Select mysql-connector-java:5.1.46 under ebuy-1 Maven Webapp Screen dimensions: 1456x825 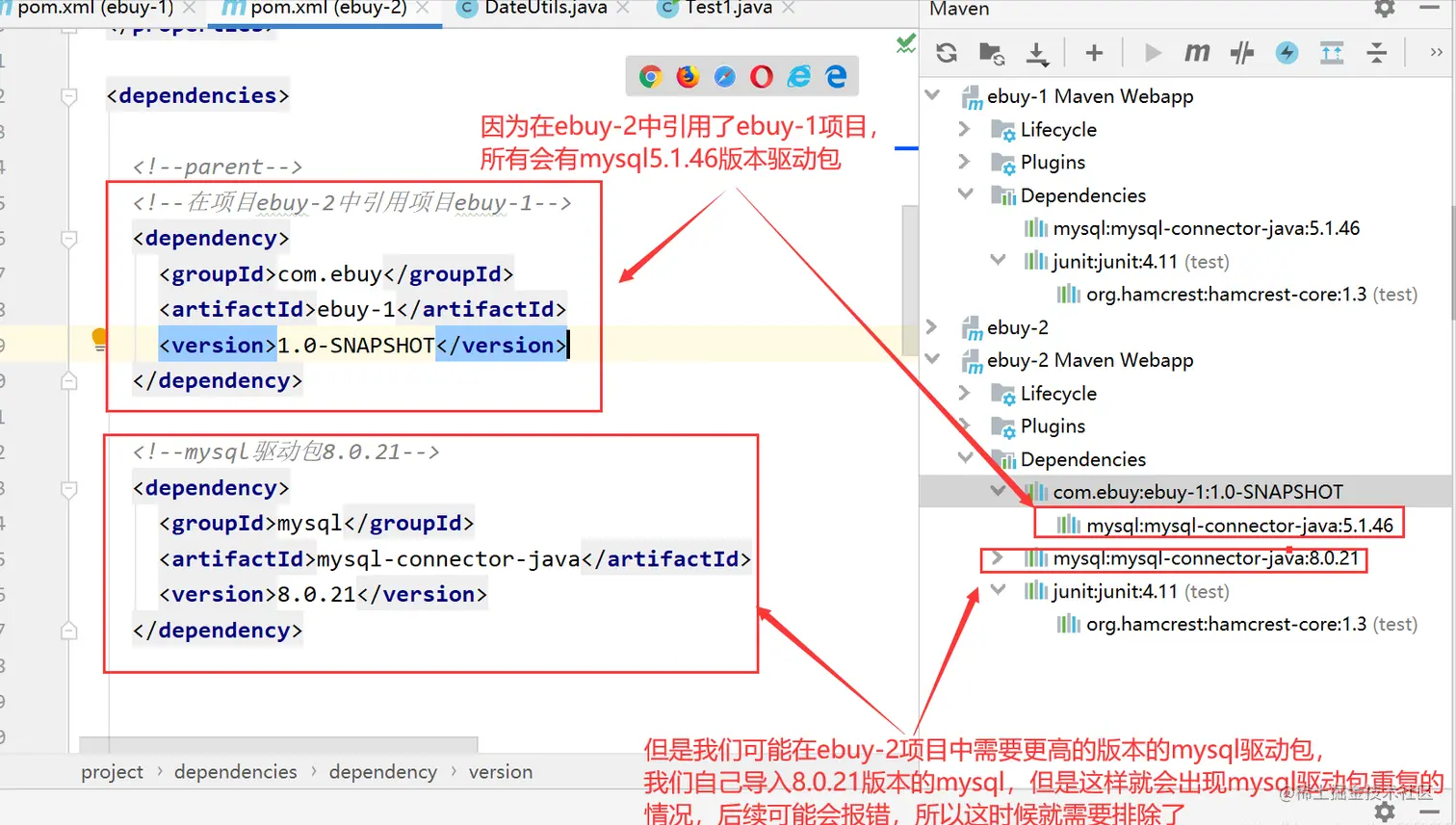pos(1206,228)
